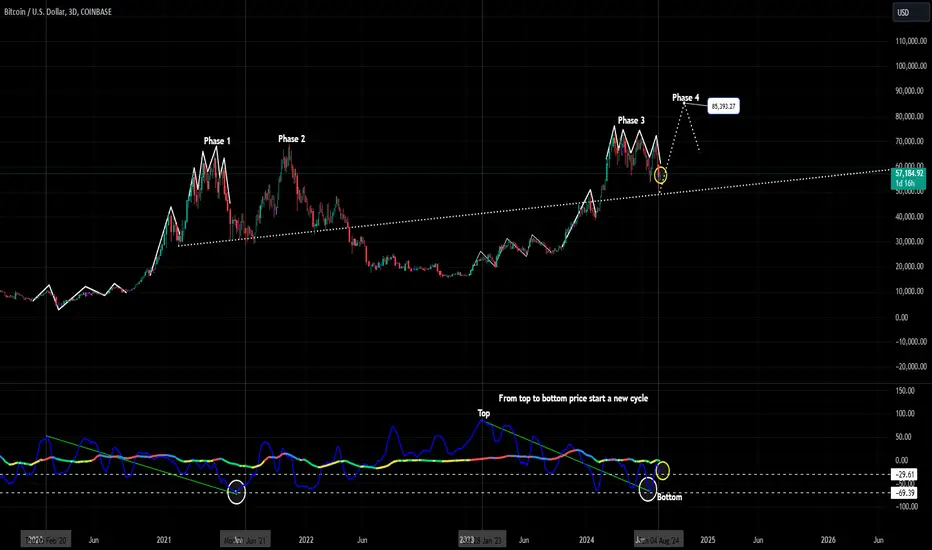The width and height of the screenshot is (932, 550).
Task: Click the 04 Aug '24 date marker
Action: click(x=658, y=540)
